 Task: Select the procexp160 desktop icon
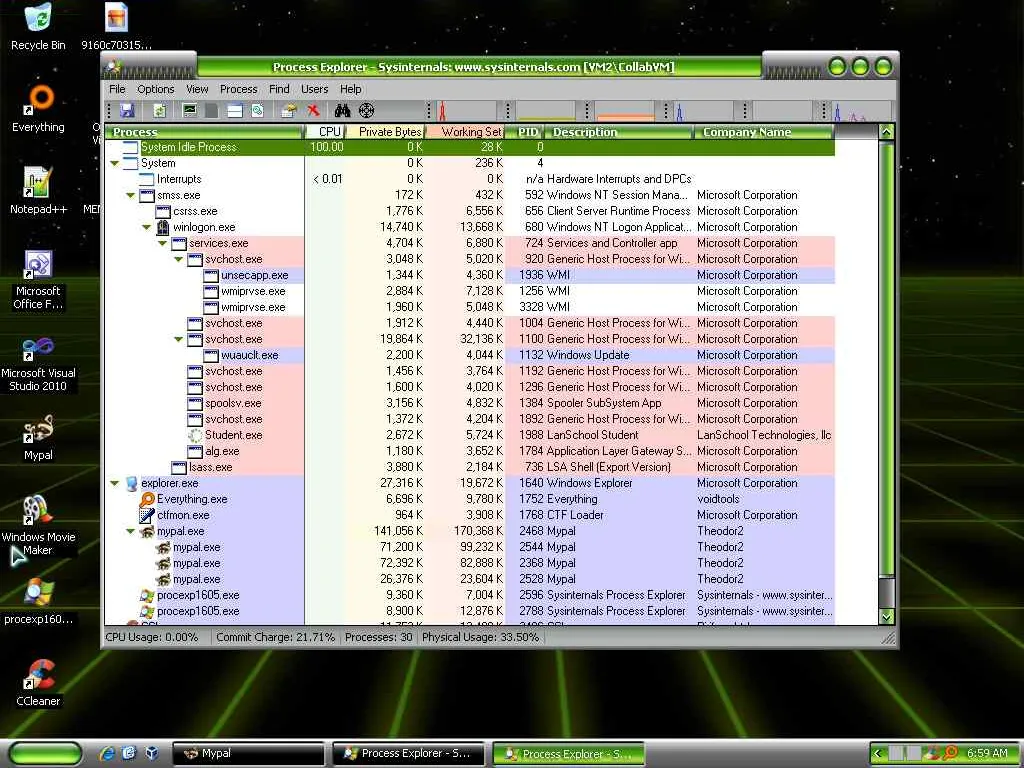point(38,601)
